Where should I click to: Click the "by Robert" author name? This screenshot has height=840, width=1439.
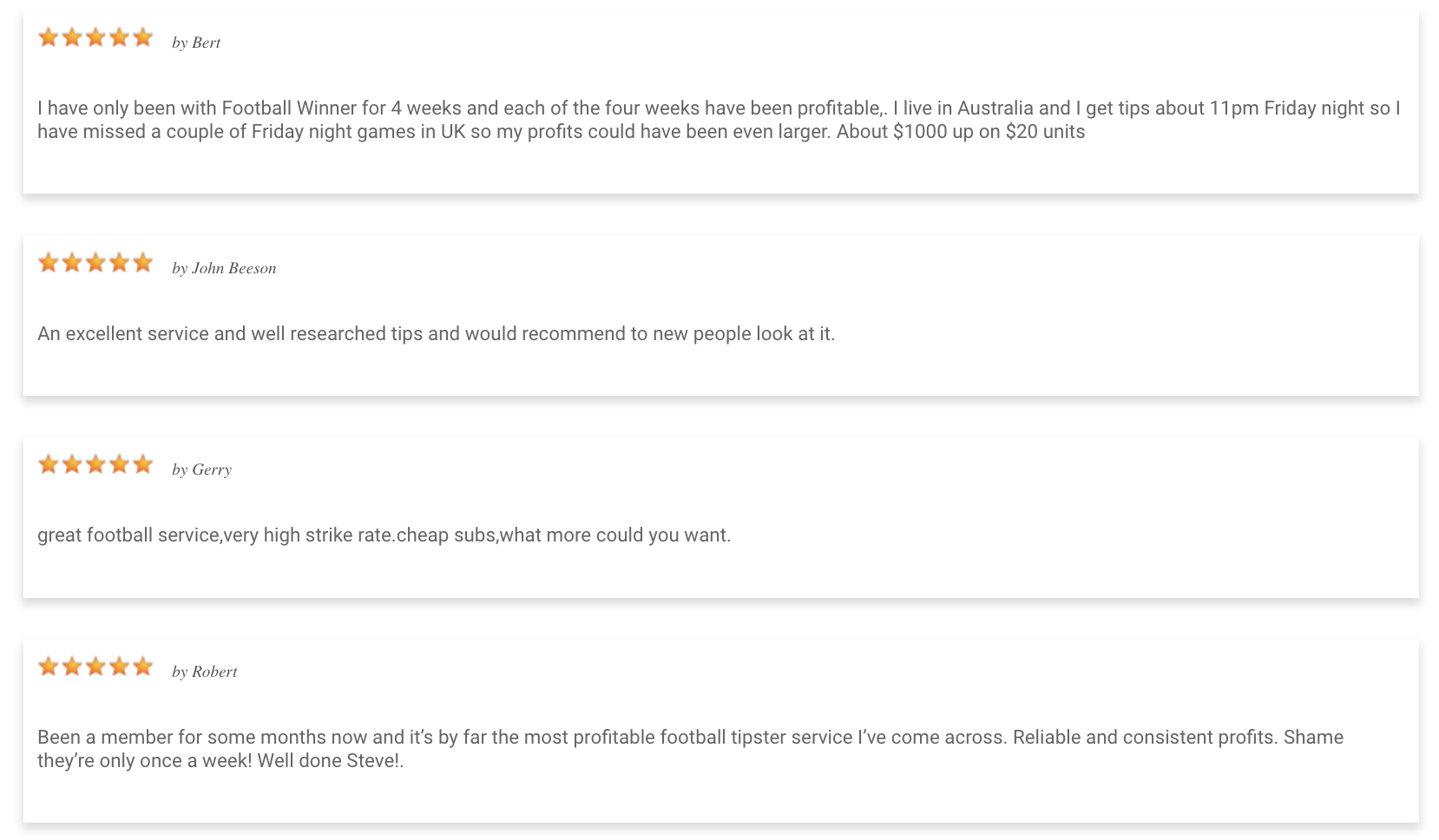204,672
